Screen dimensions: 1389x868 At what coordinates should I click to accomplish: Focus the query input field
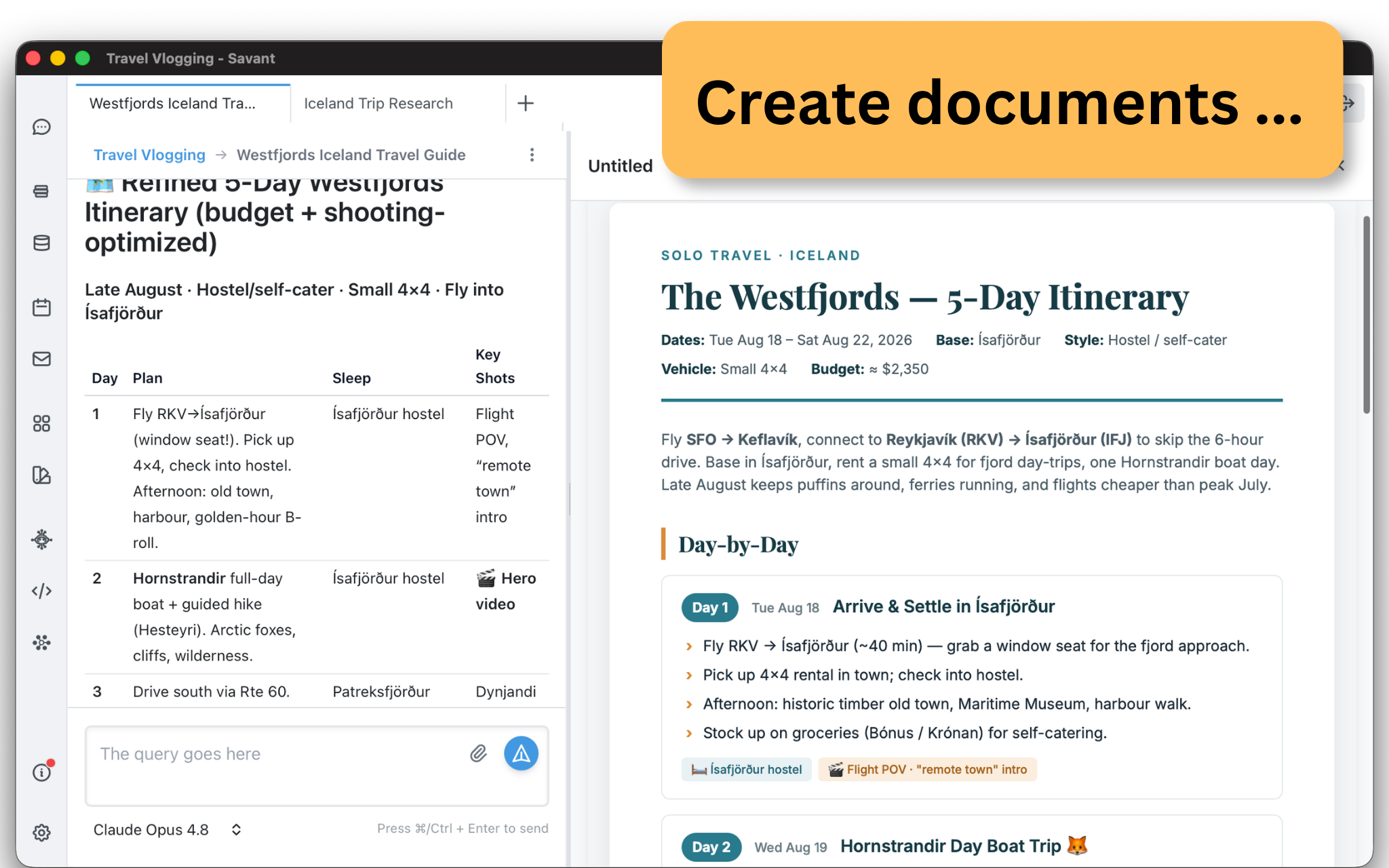(317, 766)
